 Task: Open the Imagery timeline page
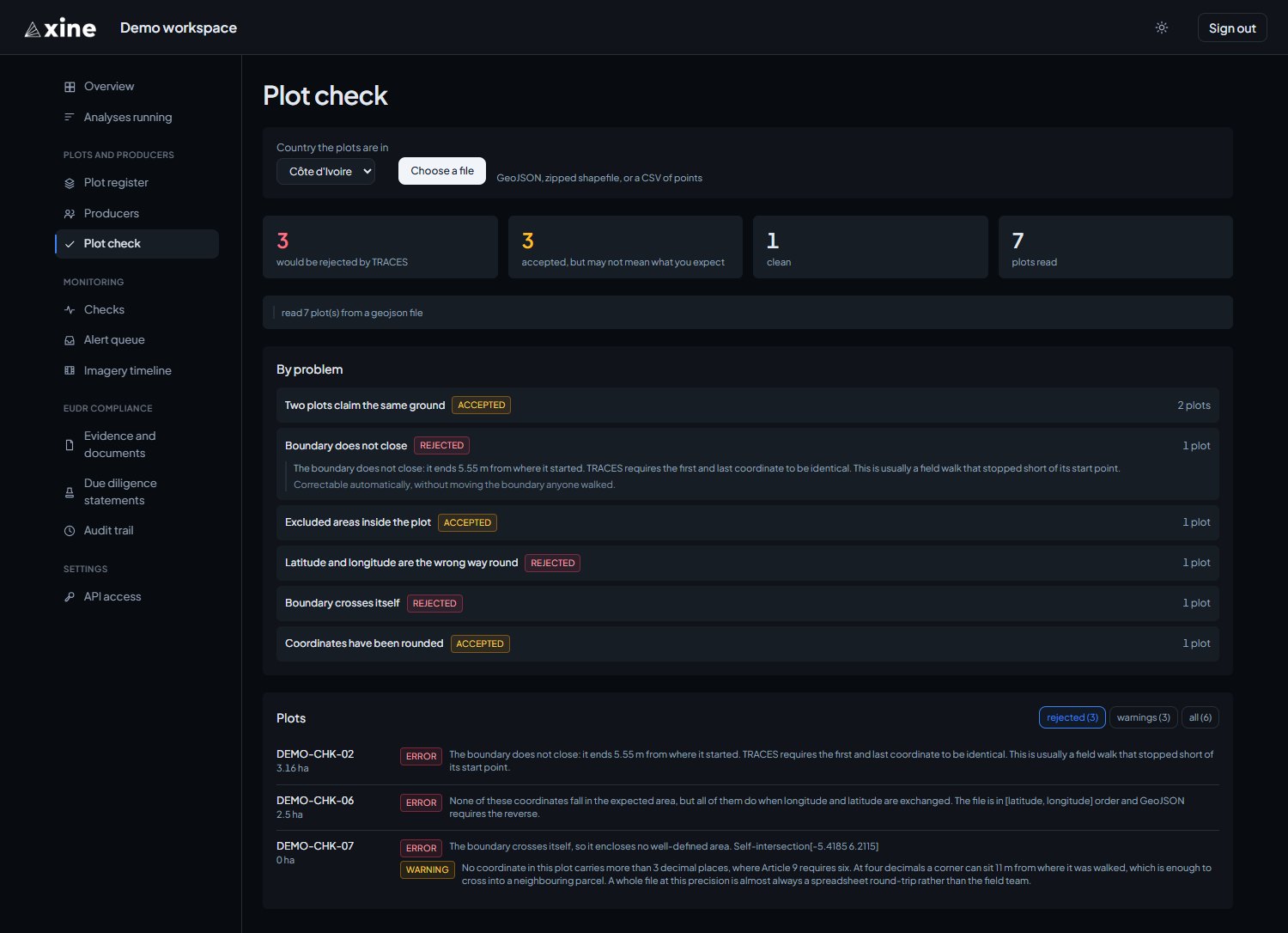pyautogui.click(x=137, y=371)
